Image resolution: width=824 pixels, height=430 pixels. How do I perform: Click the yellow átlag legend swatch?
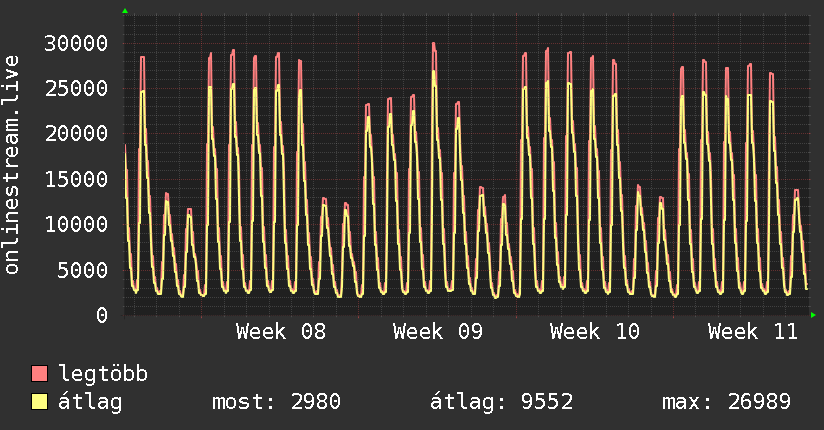pos(39,402)
